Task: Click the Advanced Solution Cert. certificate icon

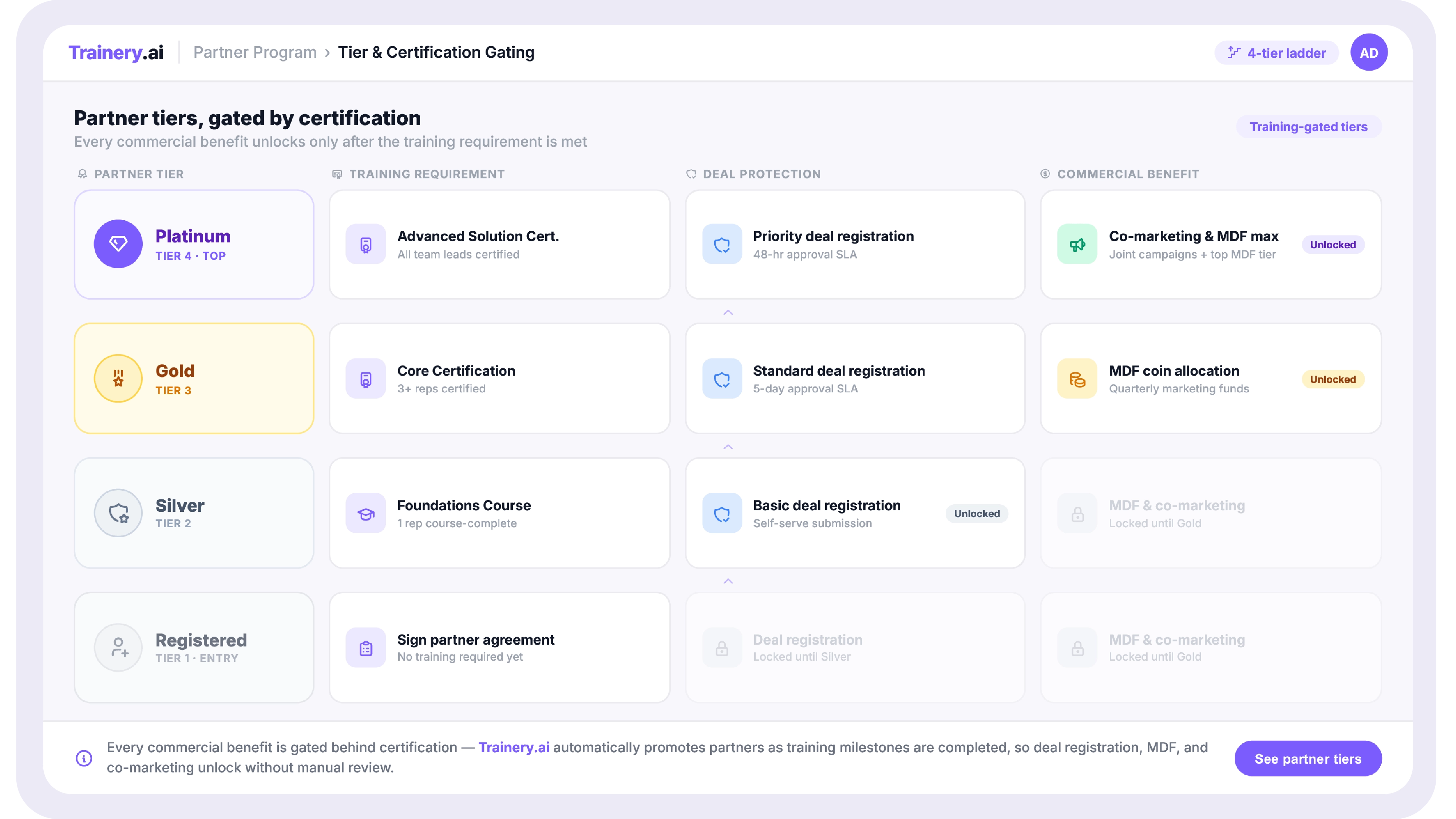Action: click(366, 244)
